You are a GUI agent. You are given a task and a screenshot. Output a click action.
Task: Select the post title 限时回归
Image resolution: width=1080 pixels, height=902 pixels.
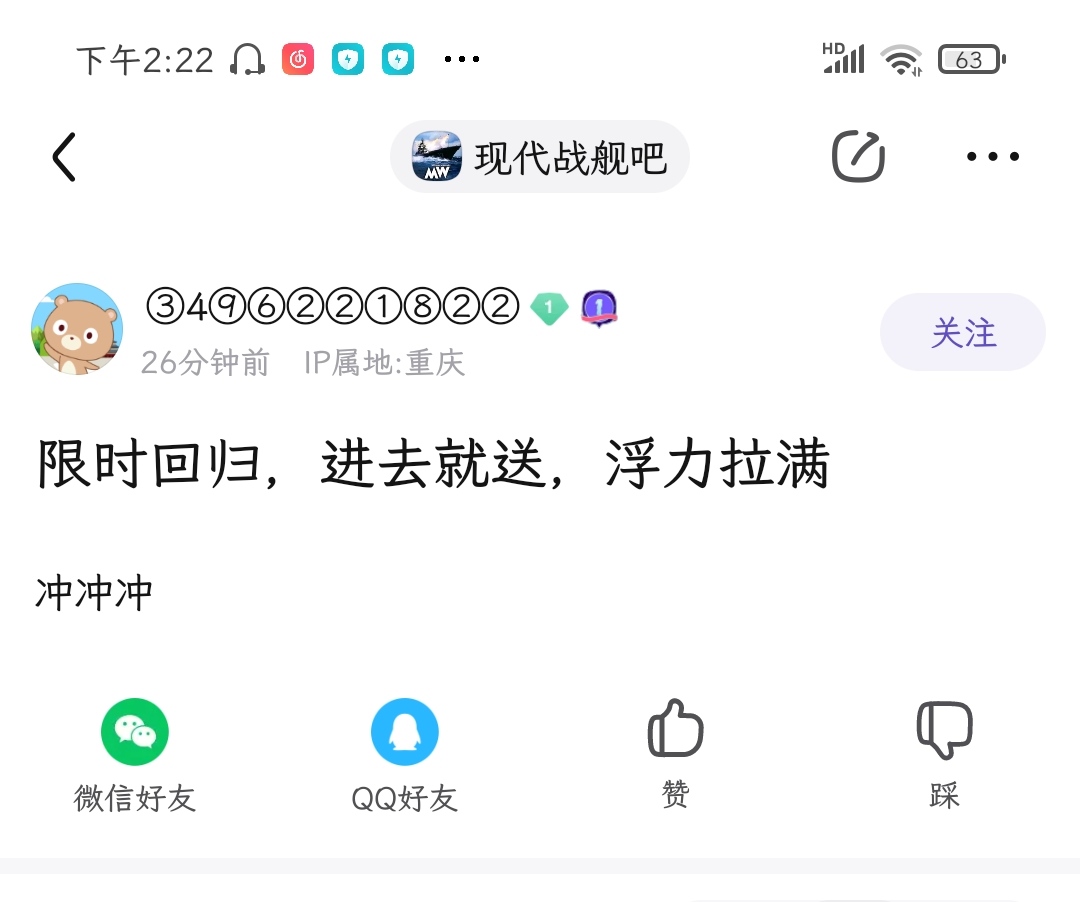point(149,463)
